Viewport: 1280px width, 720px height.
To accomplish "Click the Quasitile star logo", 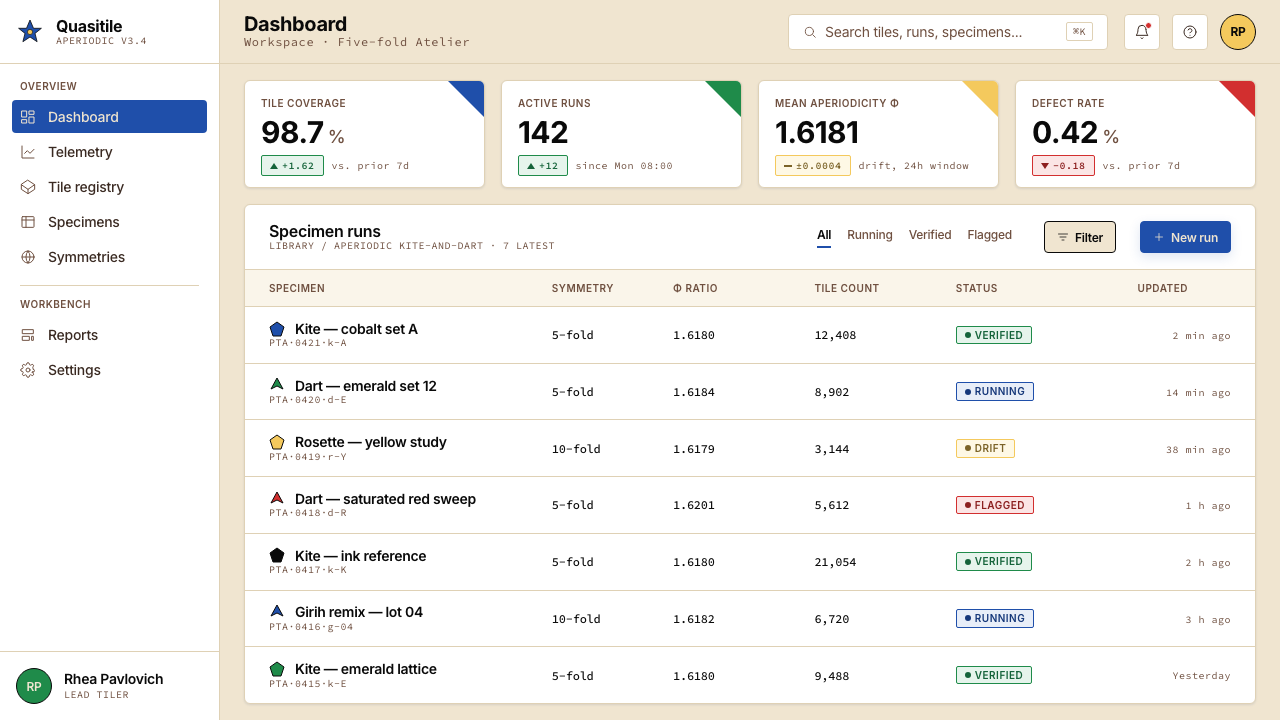I will click(x=30, y=32).
